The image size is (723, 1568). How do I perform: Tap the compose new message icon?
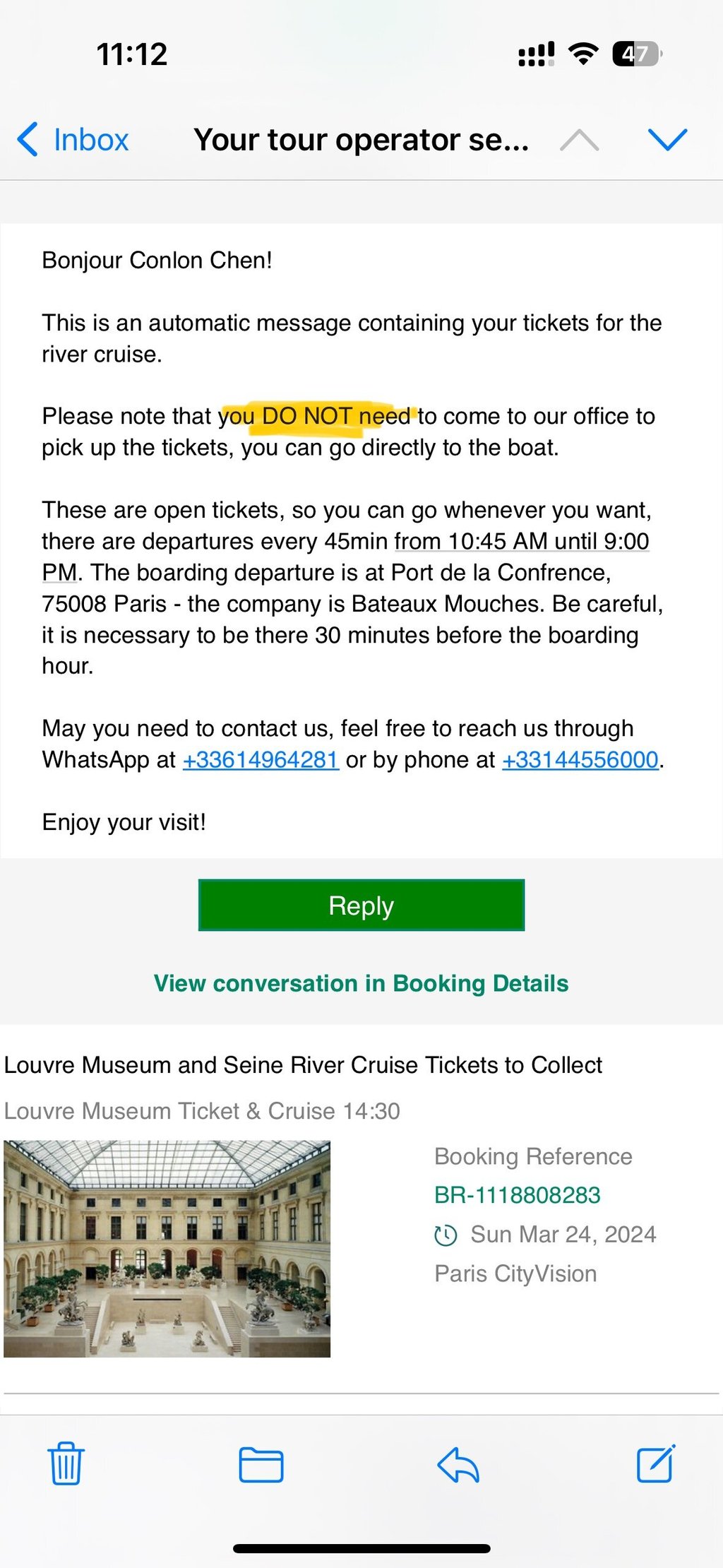click(656, 1463)
